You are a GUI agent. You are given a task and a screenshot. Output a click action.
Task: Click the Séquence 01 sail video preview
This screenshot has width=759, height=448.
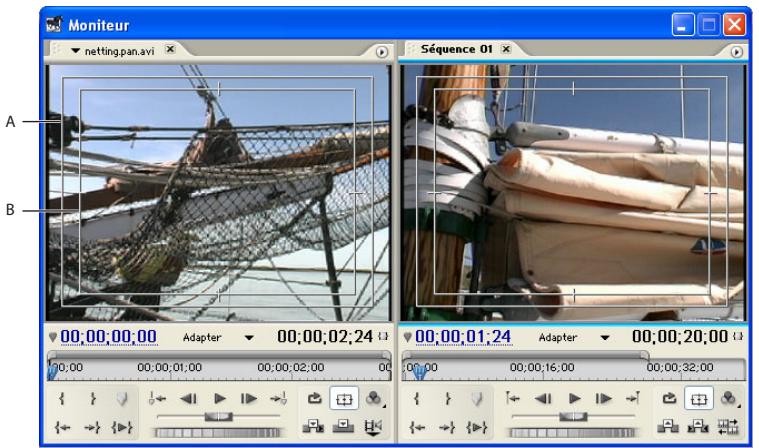pos(573,193)
